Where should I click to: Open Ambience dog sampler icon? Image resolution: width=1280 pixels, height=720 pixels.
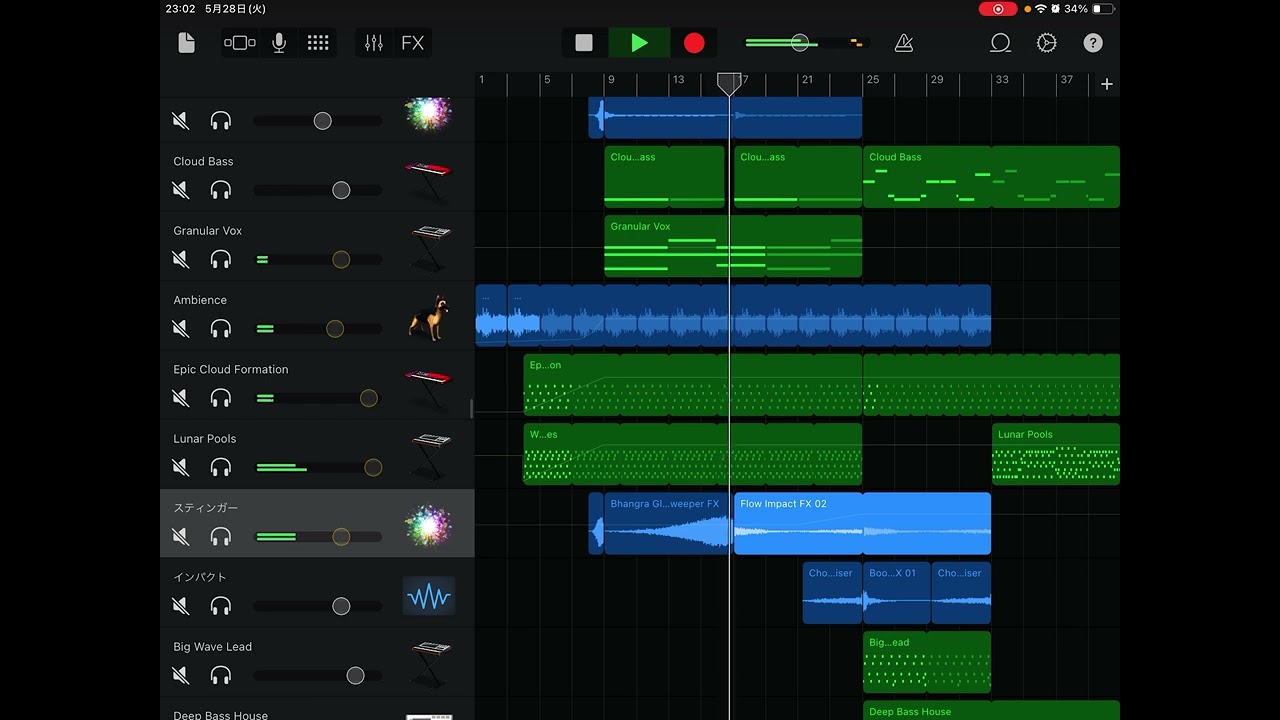click(x=428, y=318)
